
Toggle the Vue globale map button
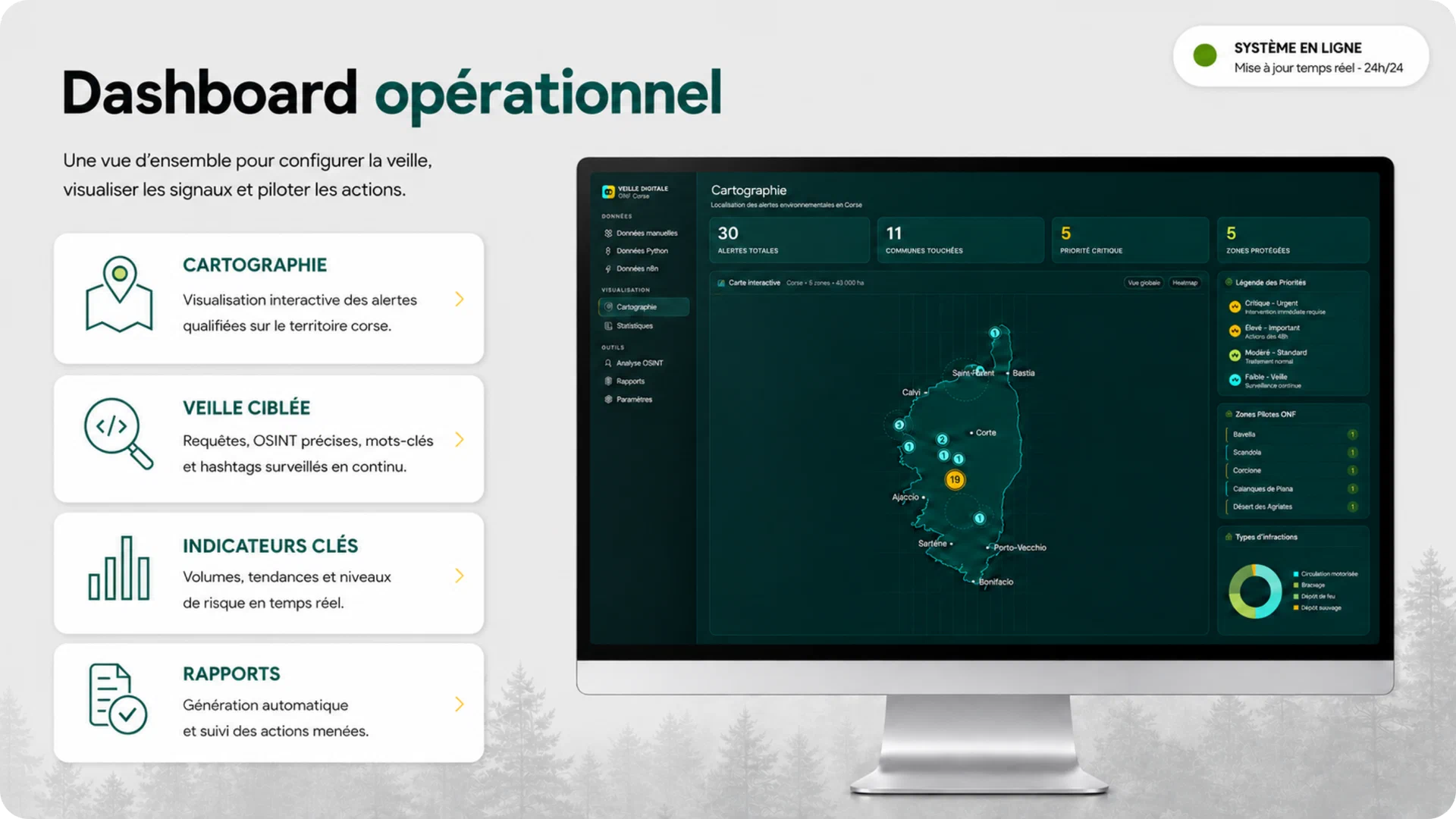click(x=1144, y=283)
